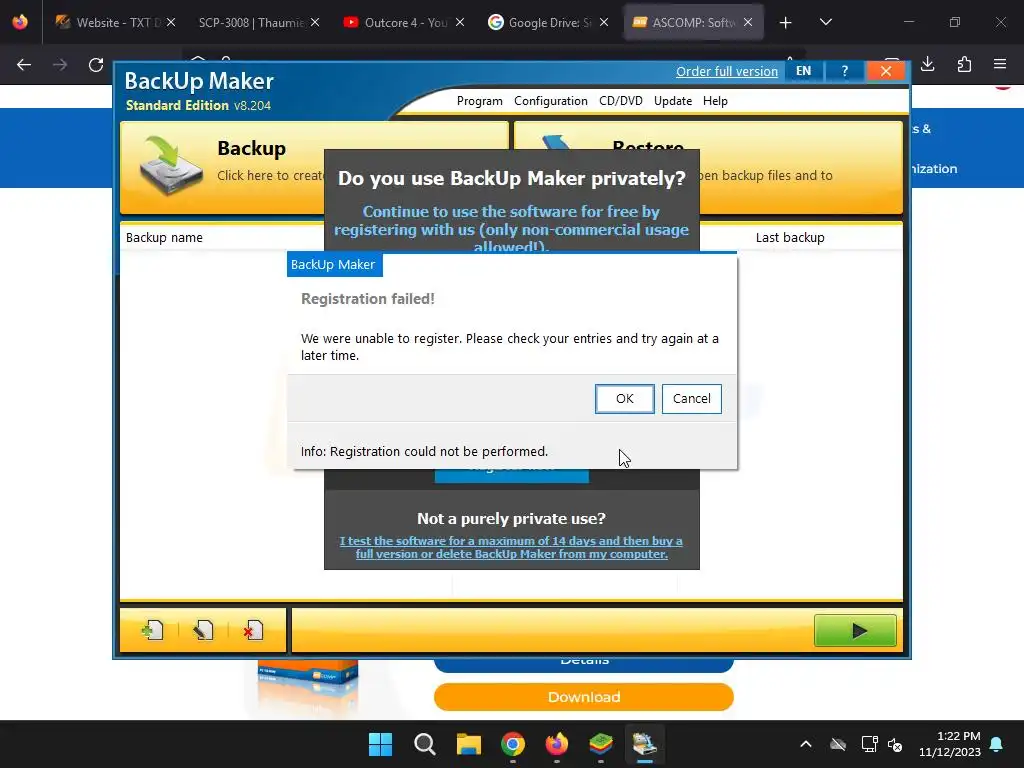
Task: Close the SCP-3008 tab
Action: [315, 22]
